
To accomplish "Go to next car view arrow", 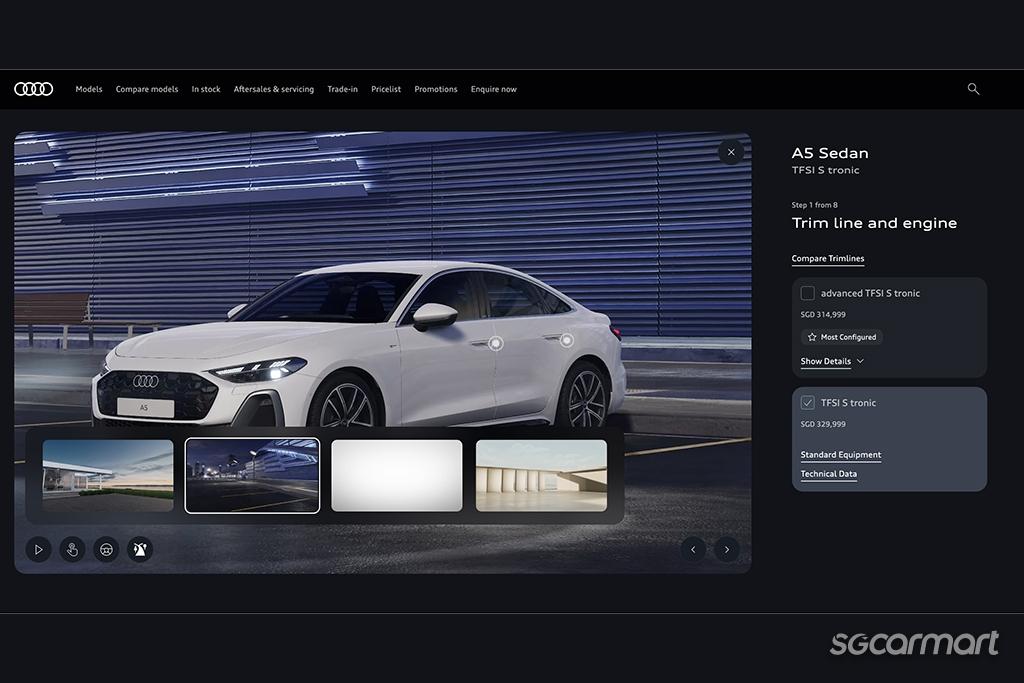I will click(x=727, y=549).
